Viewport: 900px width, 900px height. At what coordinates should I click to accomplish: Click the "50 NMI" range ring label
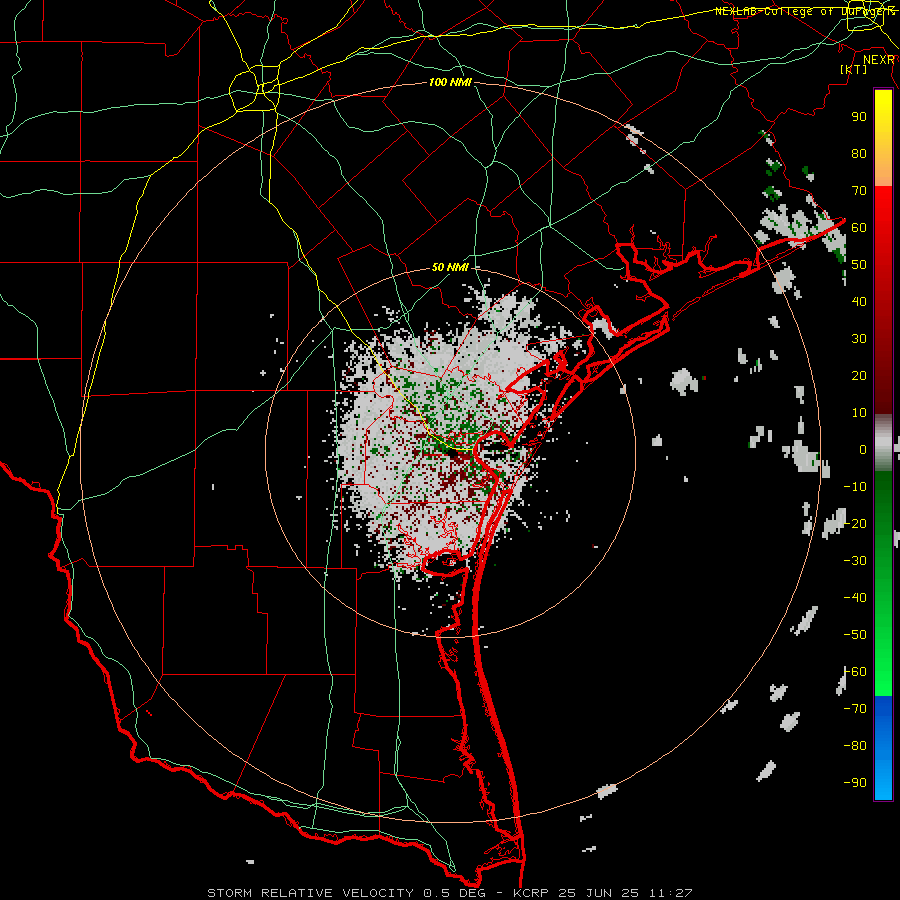pyautogui.click(x=450, y=267)
